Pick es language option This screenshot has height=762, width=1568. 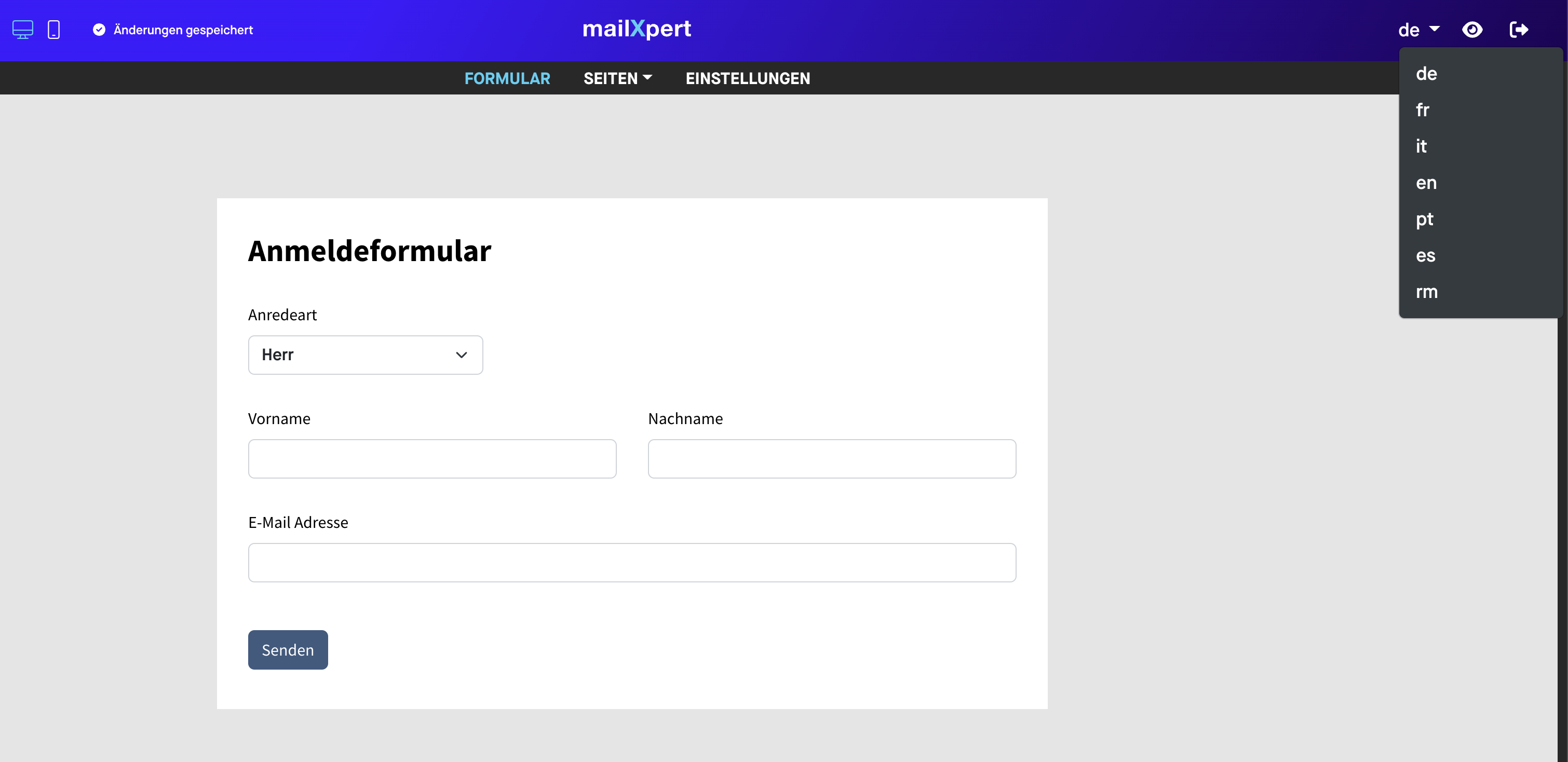tap(1425, 255)
